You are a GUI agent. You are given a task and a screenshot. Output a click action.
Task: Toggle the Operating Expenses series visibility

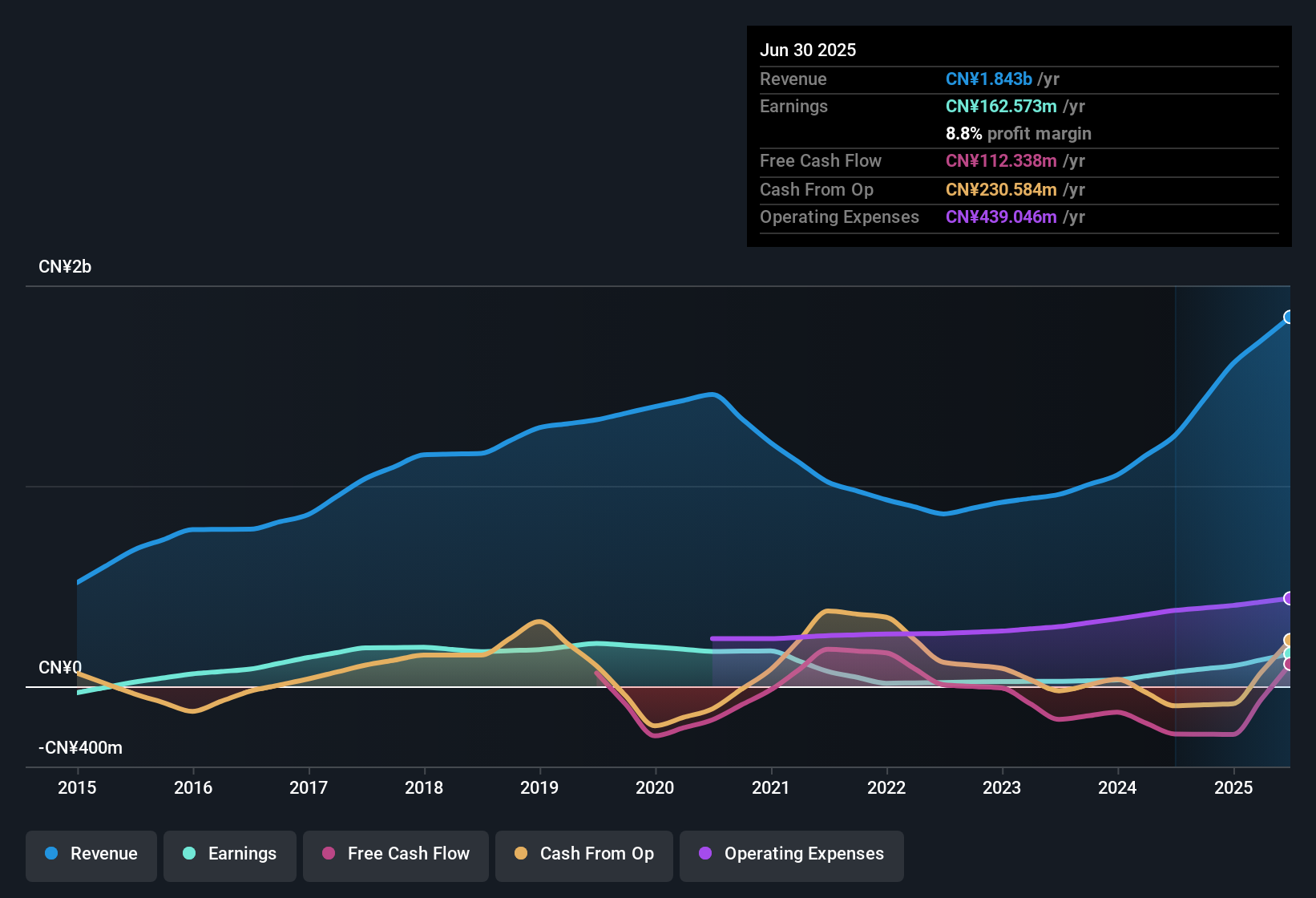pyautogui.click(x=791, y=855)
